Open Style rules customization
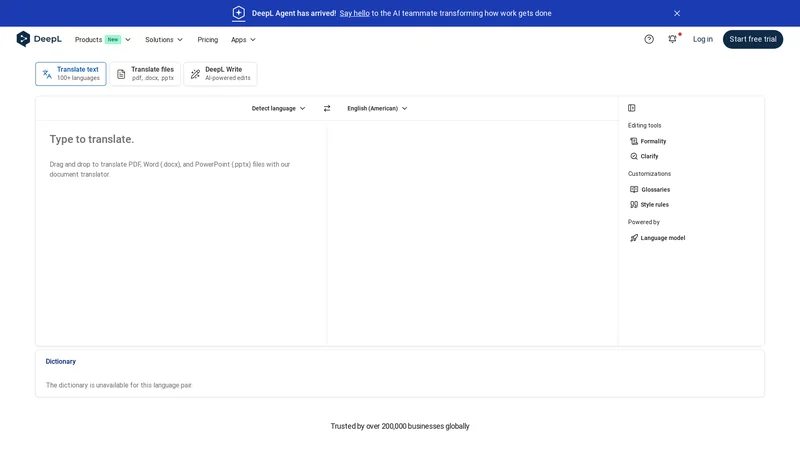Screen dimensions: 800x450 (x=649, y=205)
